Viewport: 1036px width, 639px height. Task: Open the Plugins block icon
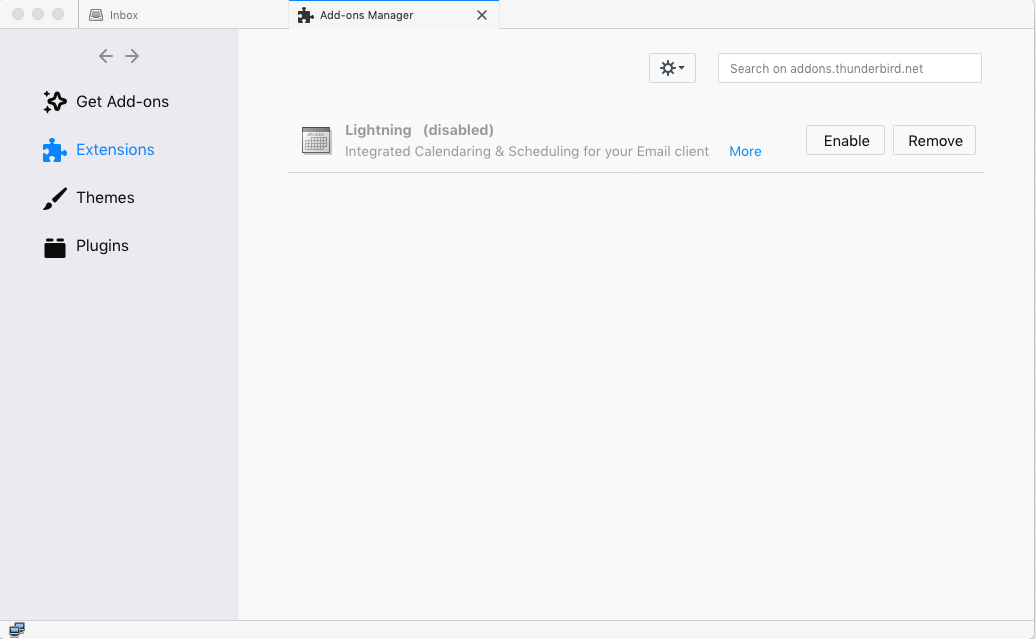[55, 247]
